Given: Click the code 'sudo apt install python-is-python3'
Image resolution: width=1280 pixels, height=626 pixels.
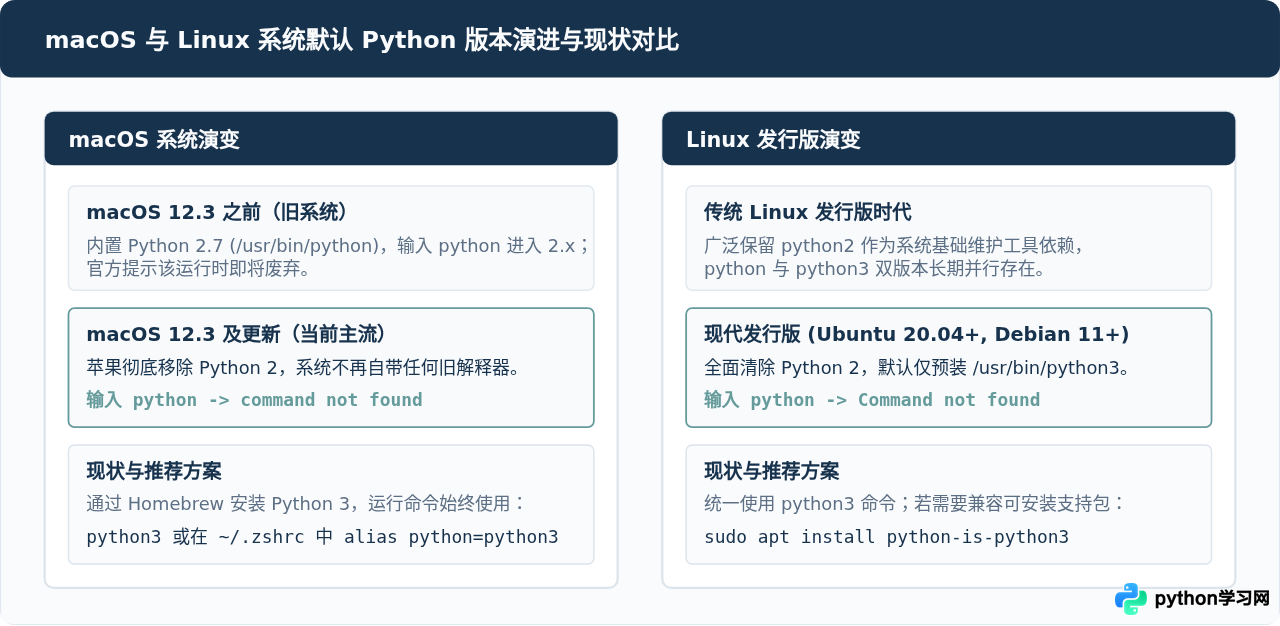Looking at the screenshot, I should [x=886, y=537].
